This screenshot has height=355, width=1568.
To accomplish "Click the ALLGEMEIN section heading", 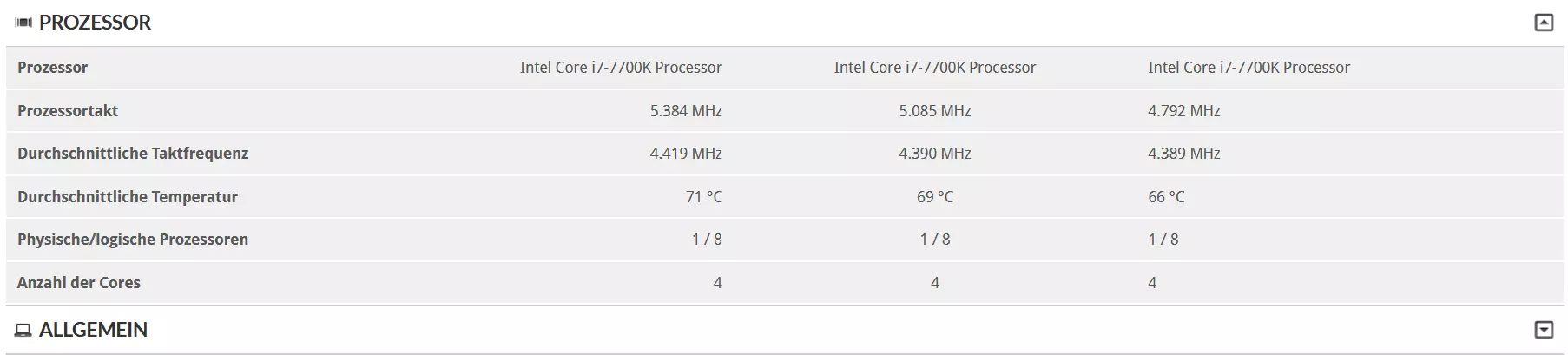I will tap(94, 330).
